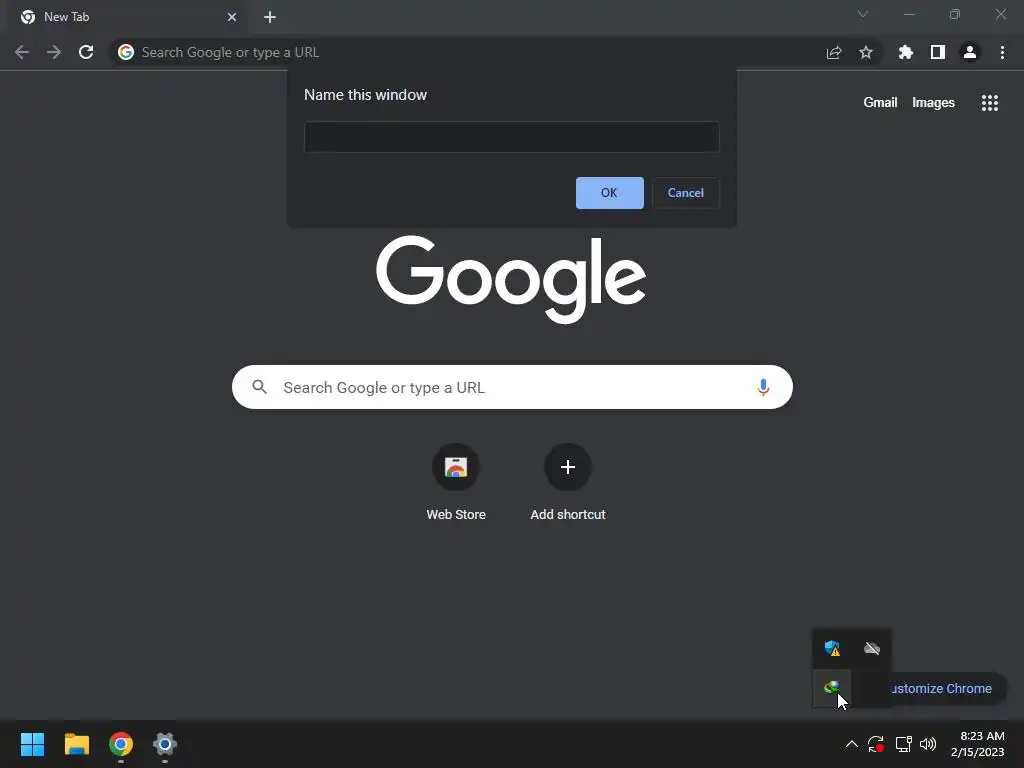Close the New Tab tab
This screenshot has width=1024, height=768.
[x=232, y=17]
